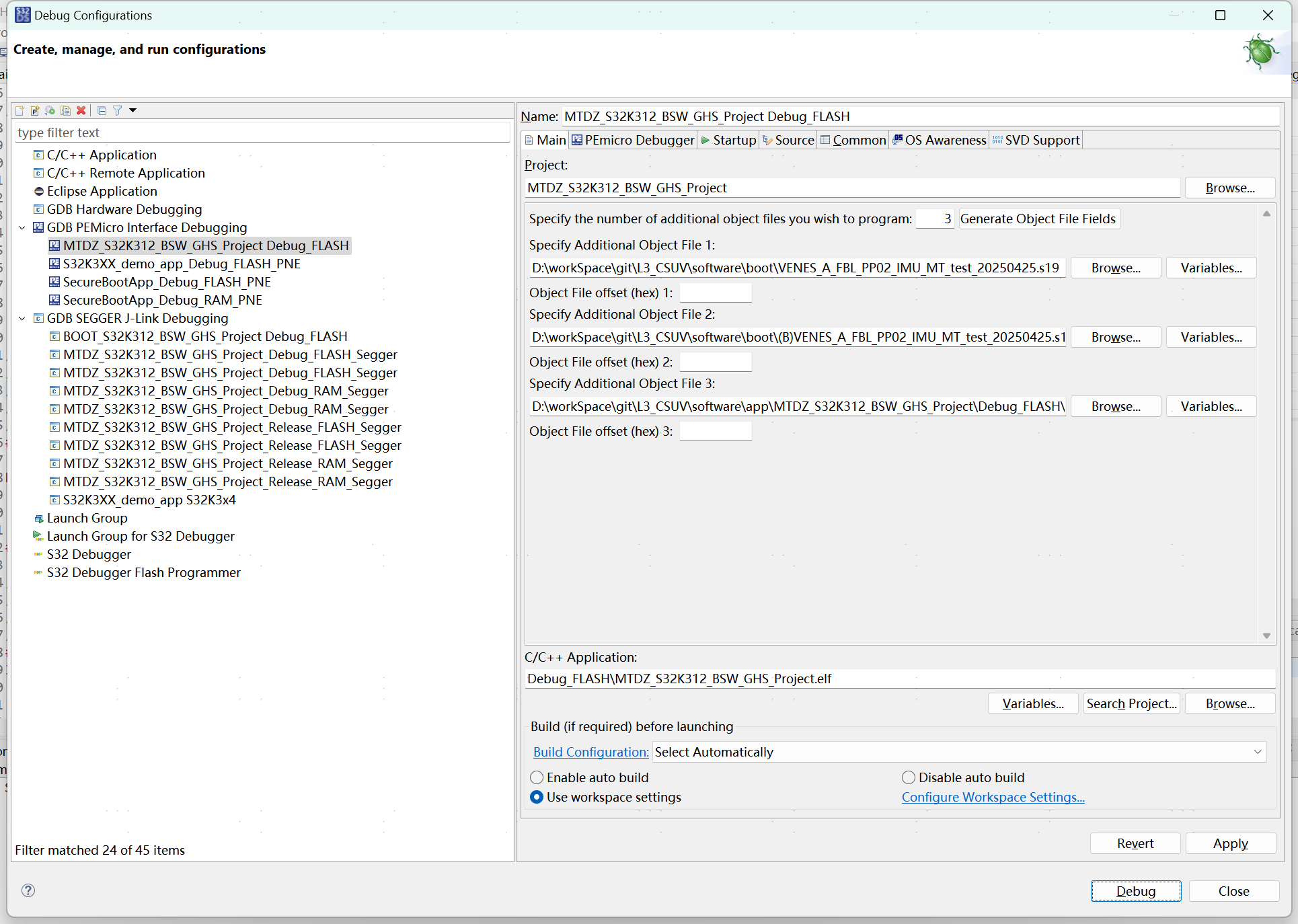This screenshot has width=1298, height=924.
Task: Open the filter toolbar dropdown arrow
Action: coord(133,110)
